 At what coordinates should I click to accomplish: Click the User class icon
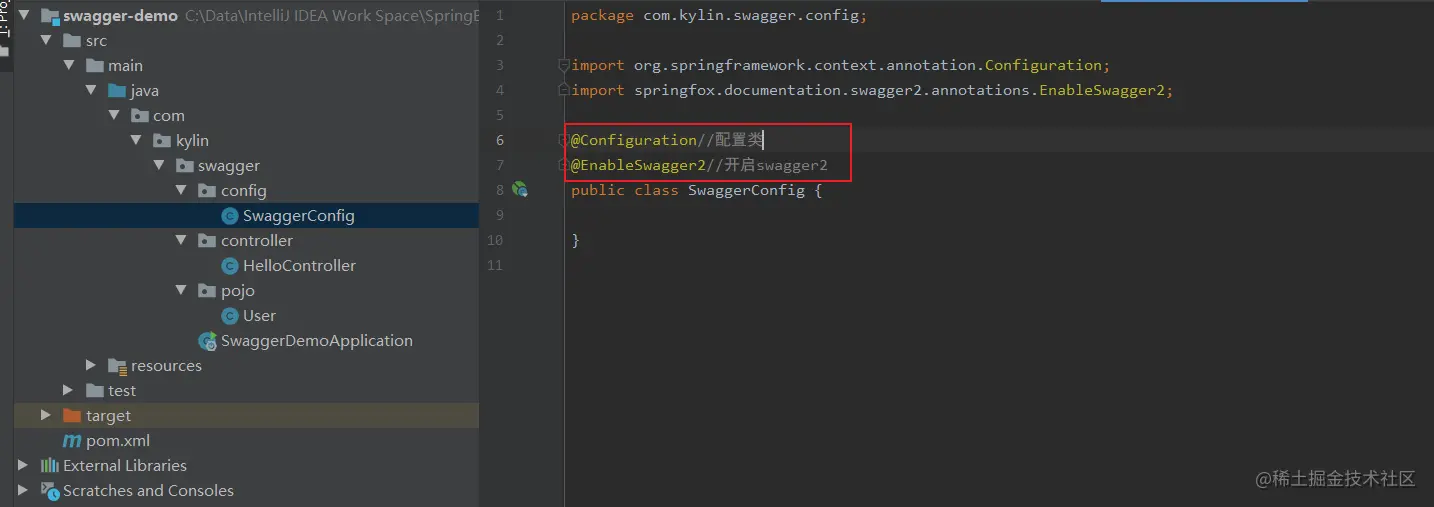(230, 316)
